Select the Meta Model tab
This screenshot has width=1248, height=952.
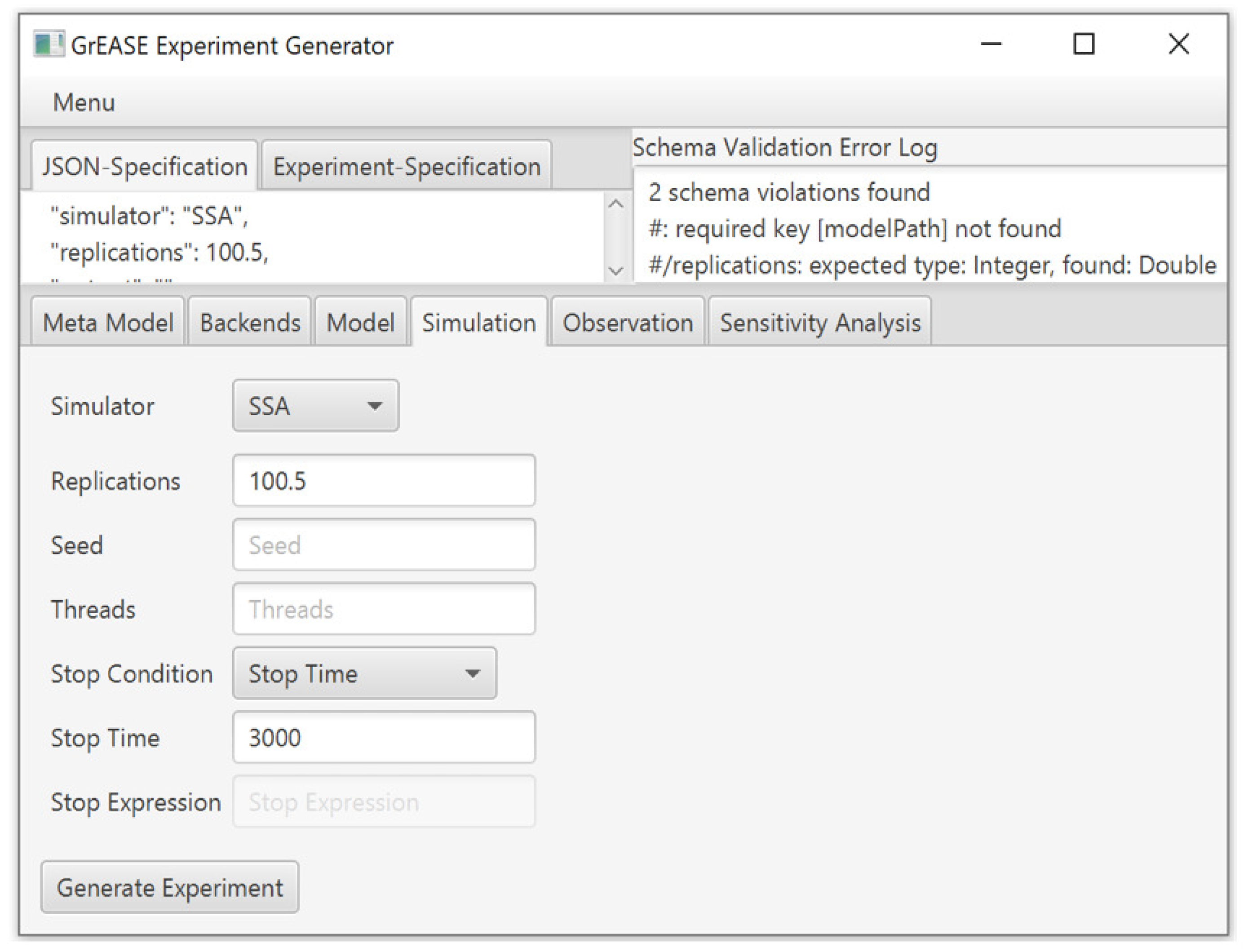[x=108, y=323]
